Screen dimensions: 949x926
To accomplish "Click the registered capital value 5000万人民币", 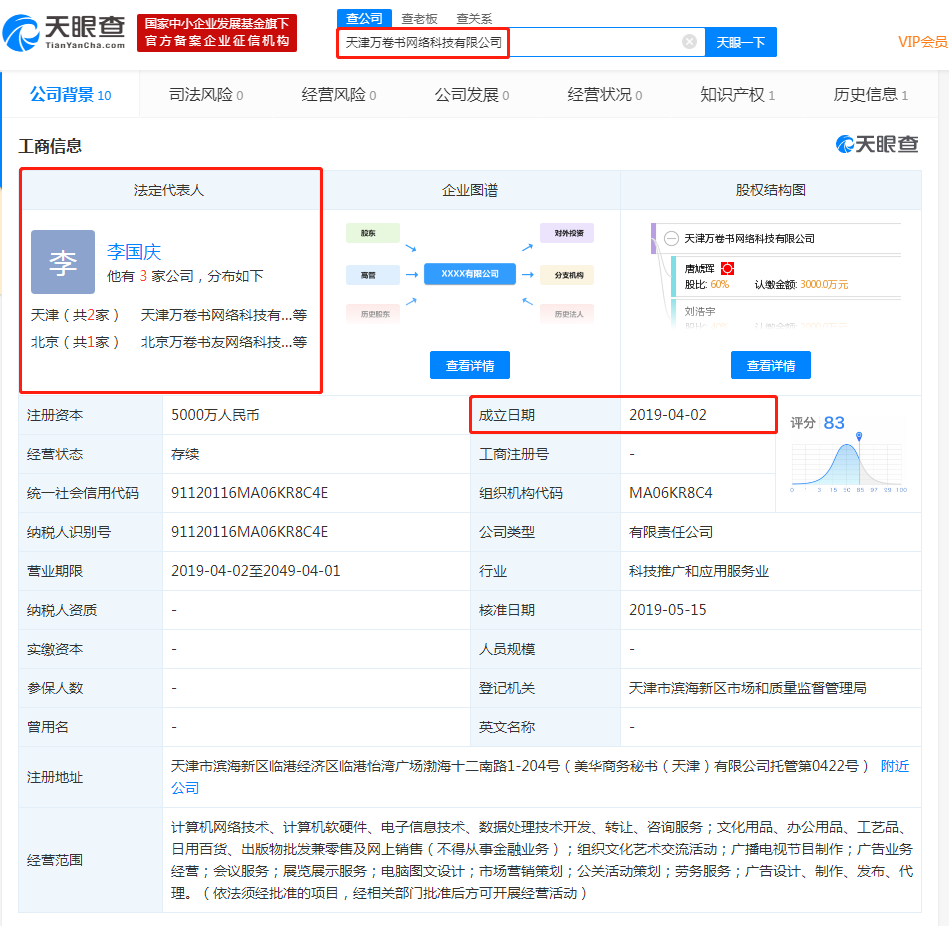I will coord(215,415).
